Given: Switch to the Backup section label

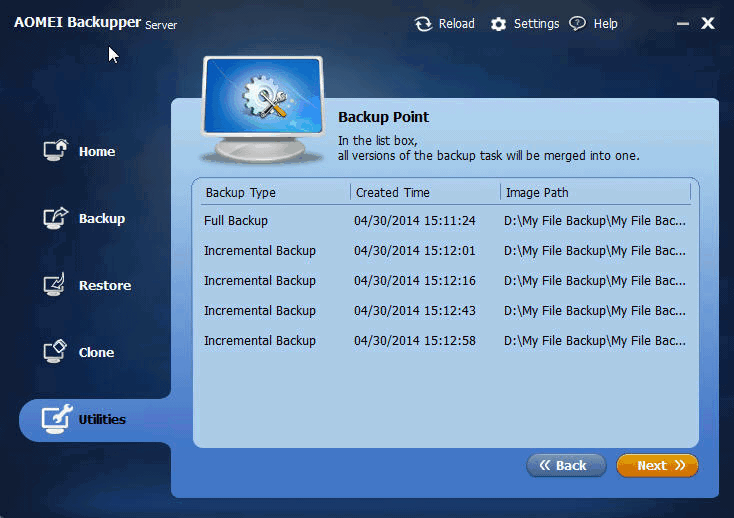Looking at the screenshot, I should tap(102, 219).
